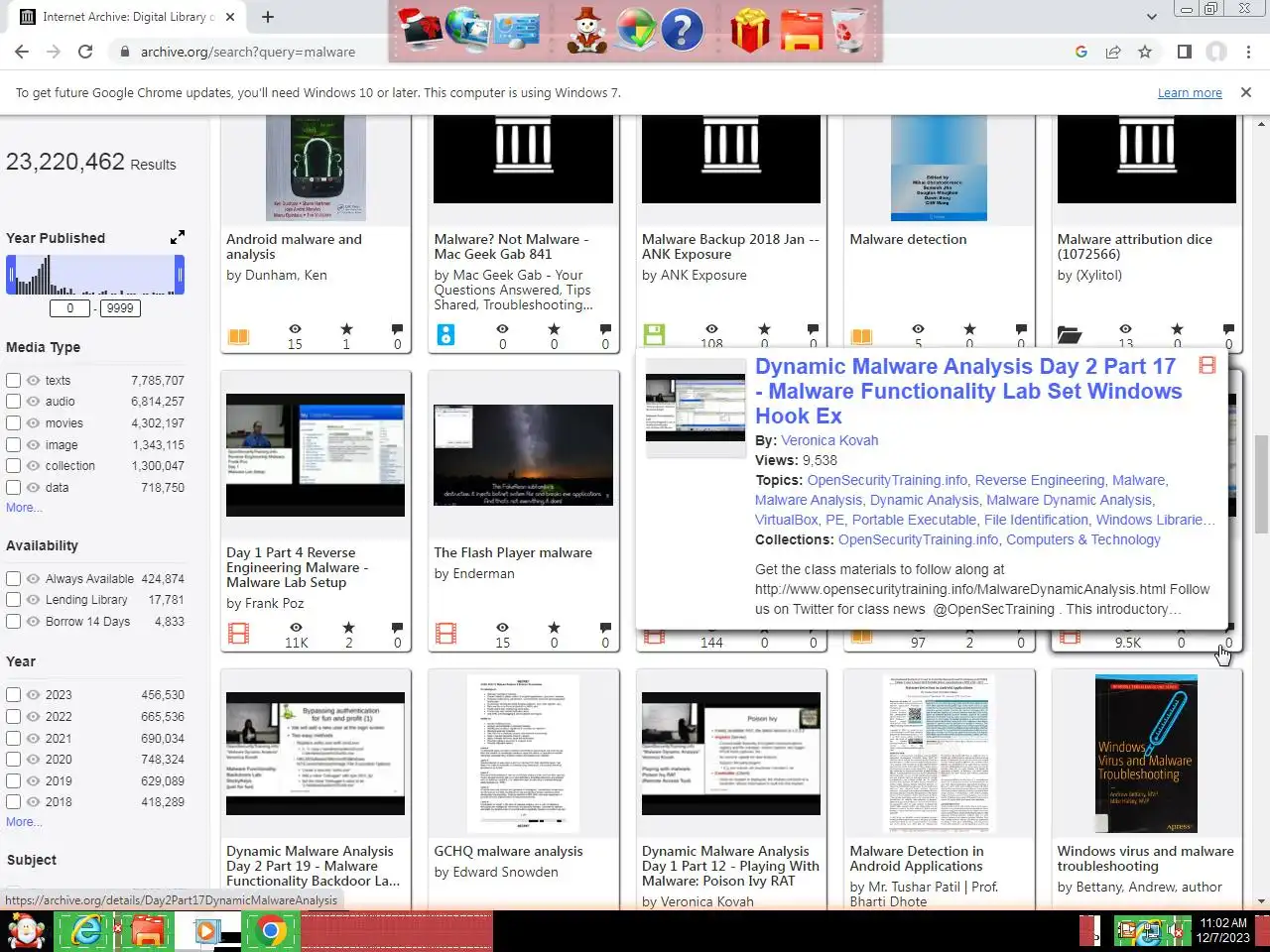
Task: Open Windows virus and malware troubleshooting cover
Action: 1146,754
